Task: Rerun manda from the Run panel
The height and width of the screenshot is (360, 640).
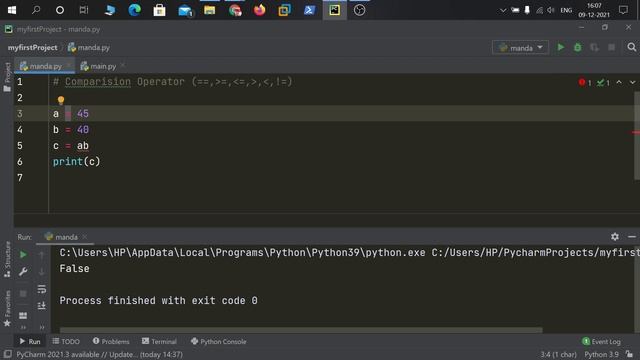Action: point(23,255)
